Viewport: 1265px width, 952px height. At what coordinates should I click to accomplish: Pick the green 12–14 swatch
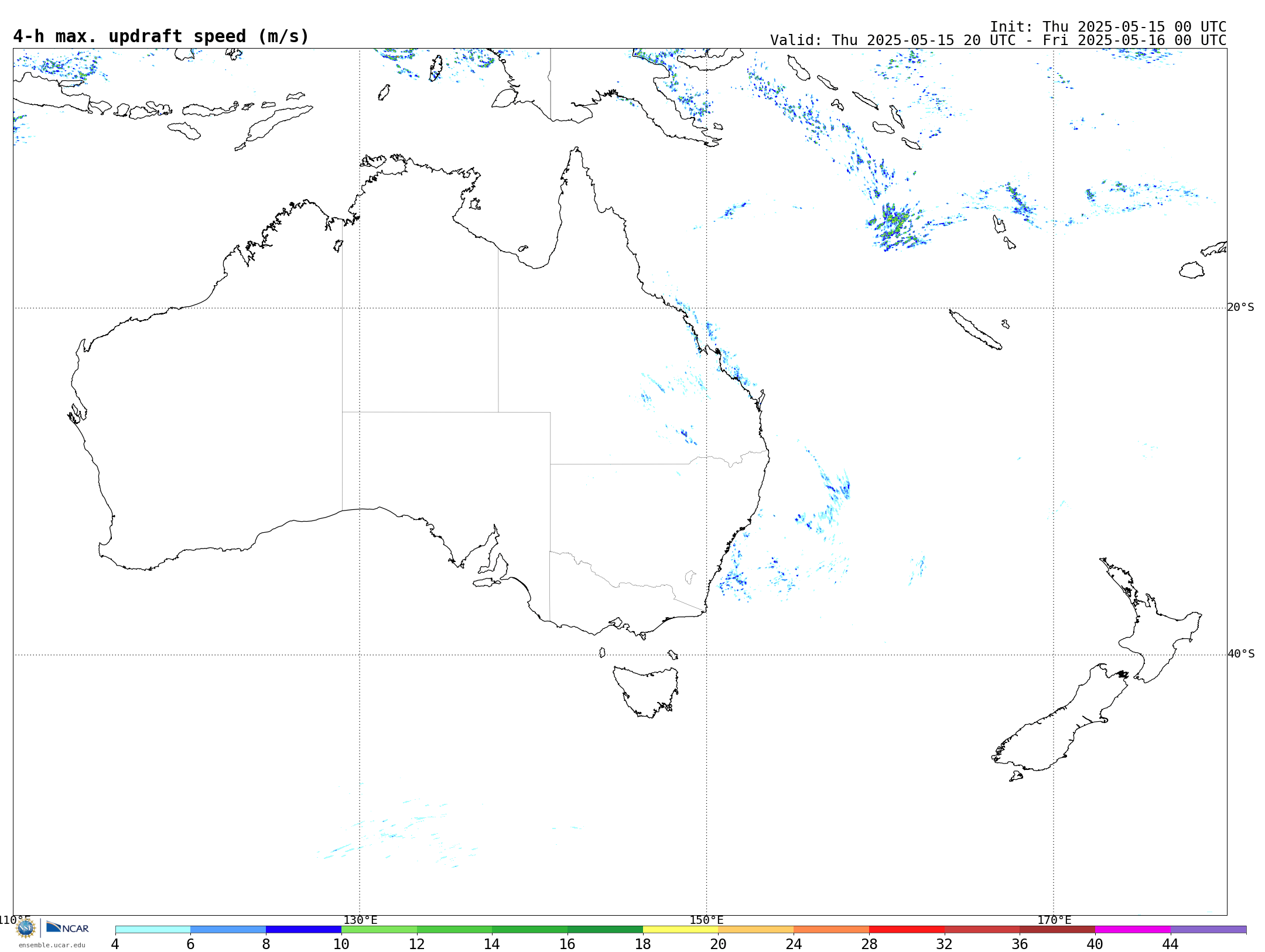454,930
